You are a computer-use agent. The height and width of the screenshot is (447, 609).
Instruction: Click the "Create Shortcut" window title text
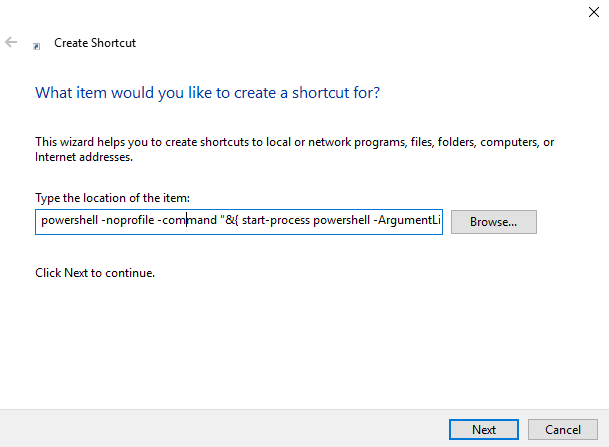[95, 43]
